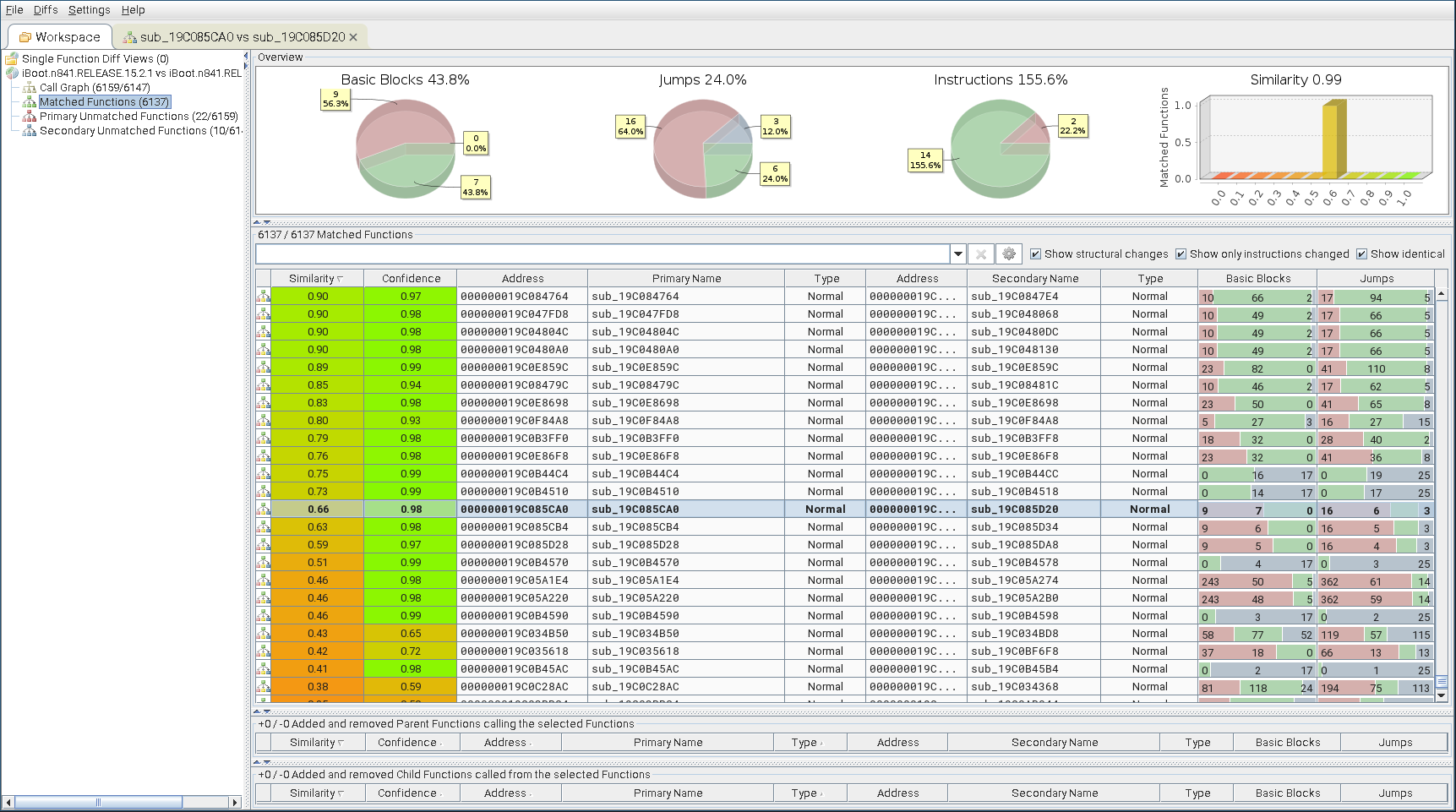This screenshot has height=812, width=1456.
Task: Click the Secondary Unmatched Functions blue icon
Action: click(x=30, y=131)
